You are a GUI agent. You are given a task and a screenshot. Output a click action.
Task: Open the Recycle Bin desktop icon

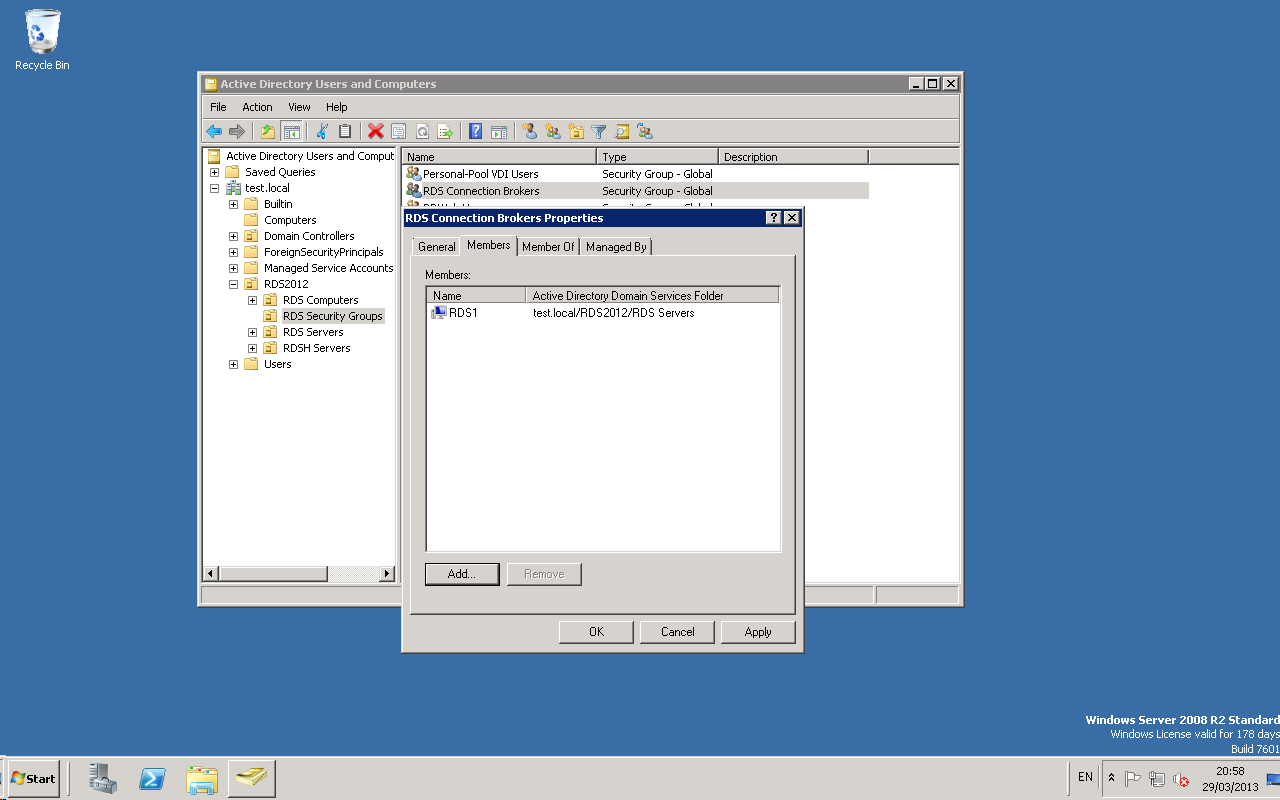tap(42, 41)
